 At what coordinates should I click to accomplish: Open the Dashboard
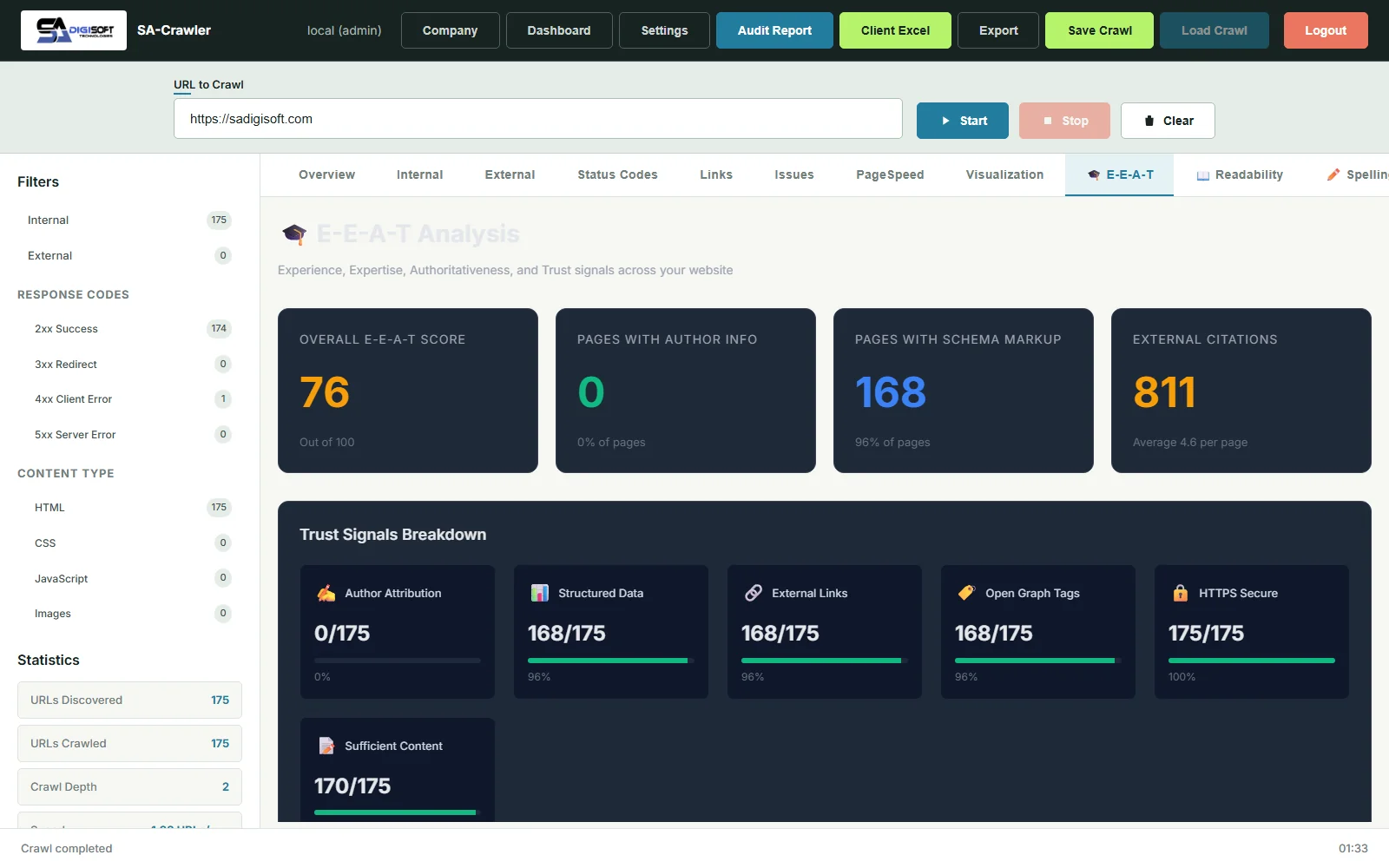pyautogui.click(x=559, y=30)
